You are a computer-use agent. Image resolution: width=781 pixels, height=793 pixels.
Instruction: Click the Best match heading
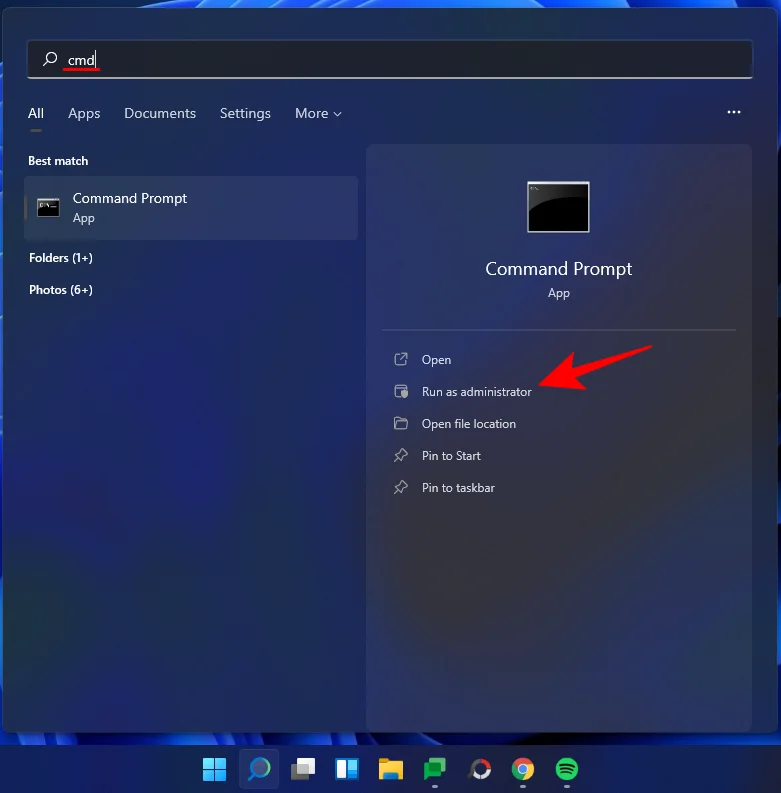click(x=58, y=161)
